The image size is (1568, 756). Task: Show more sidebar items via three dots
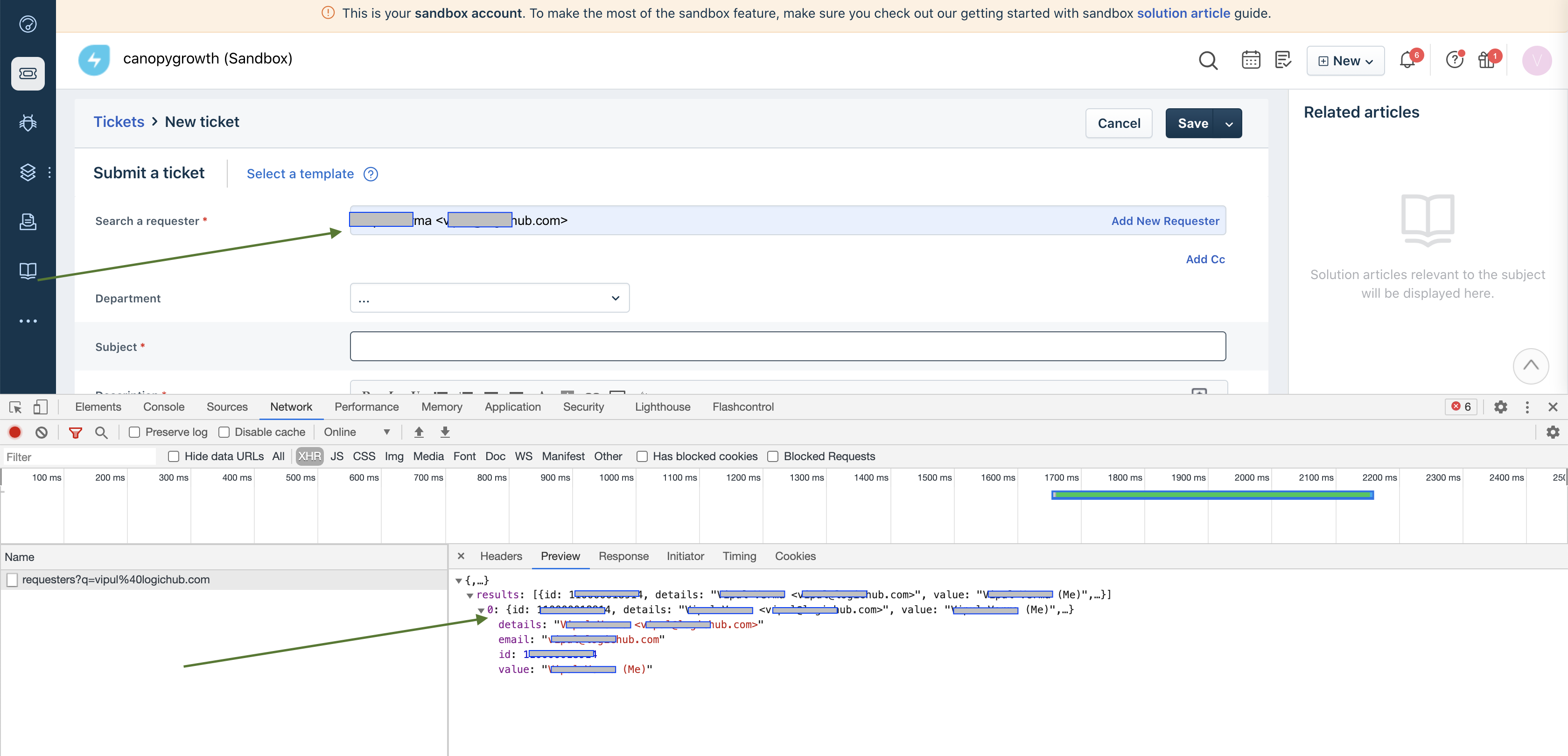click(x=28, y=321)
